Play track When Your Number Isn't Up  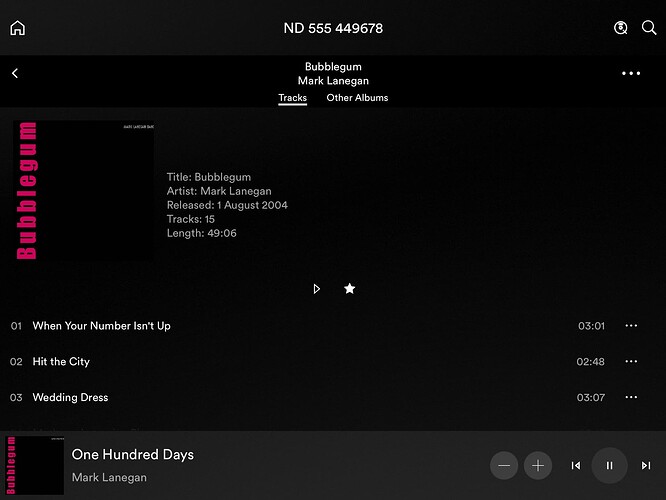click(x=101, y=326)
